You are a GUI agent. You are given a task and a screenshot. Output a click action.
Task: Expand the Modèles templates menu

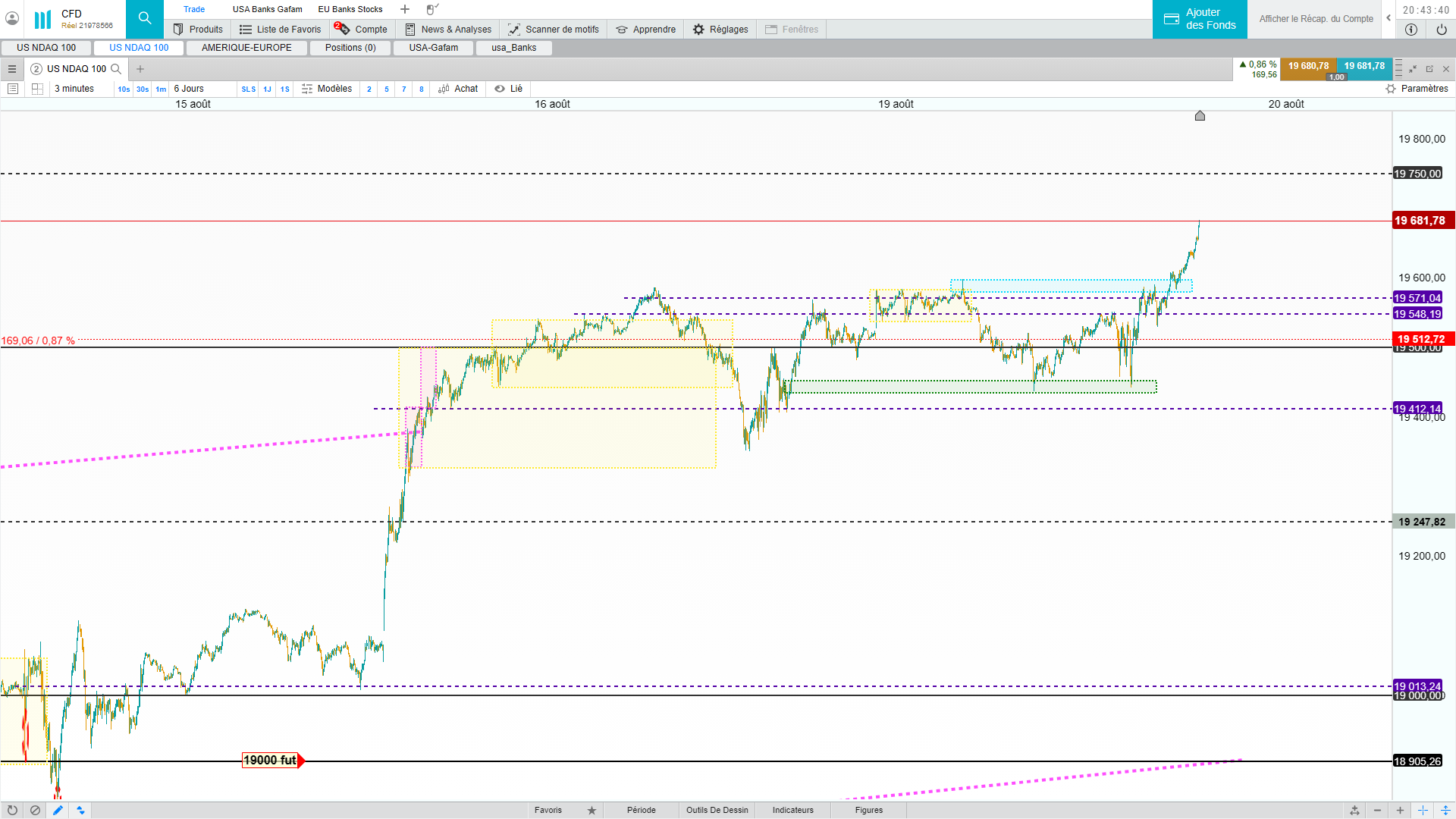coord(327,89)
